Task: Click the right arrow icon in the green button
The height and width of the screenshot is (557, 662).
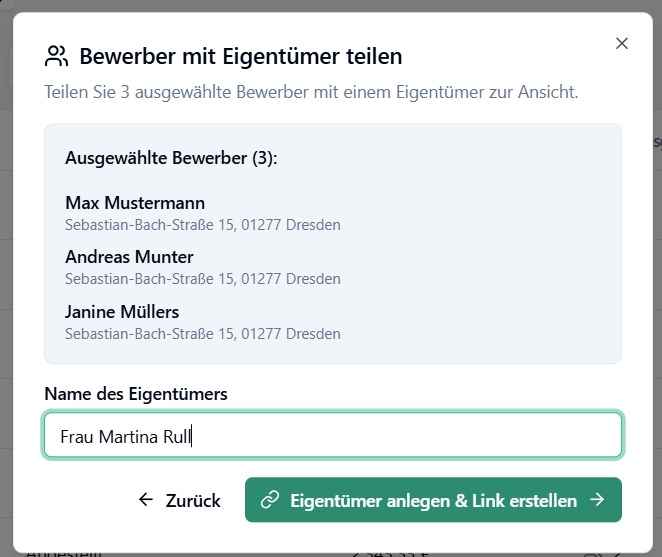Action: tap(597, 500)
